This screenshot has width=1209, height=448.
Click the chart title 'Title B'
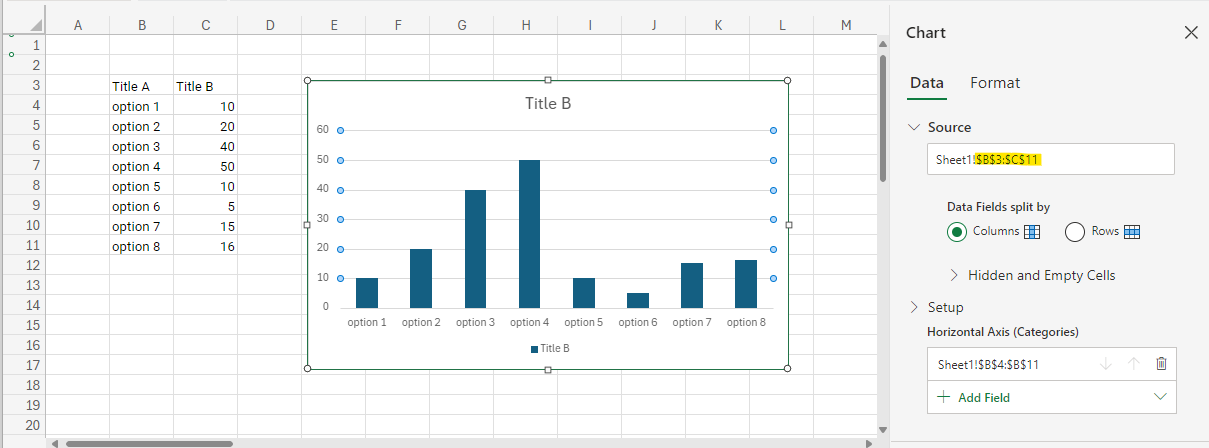[x=548, y=103]
